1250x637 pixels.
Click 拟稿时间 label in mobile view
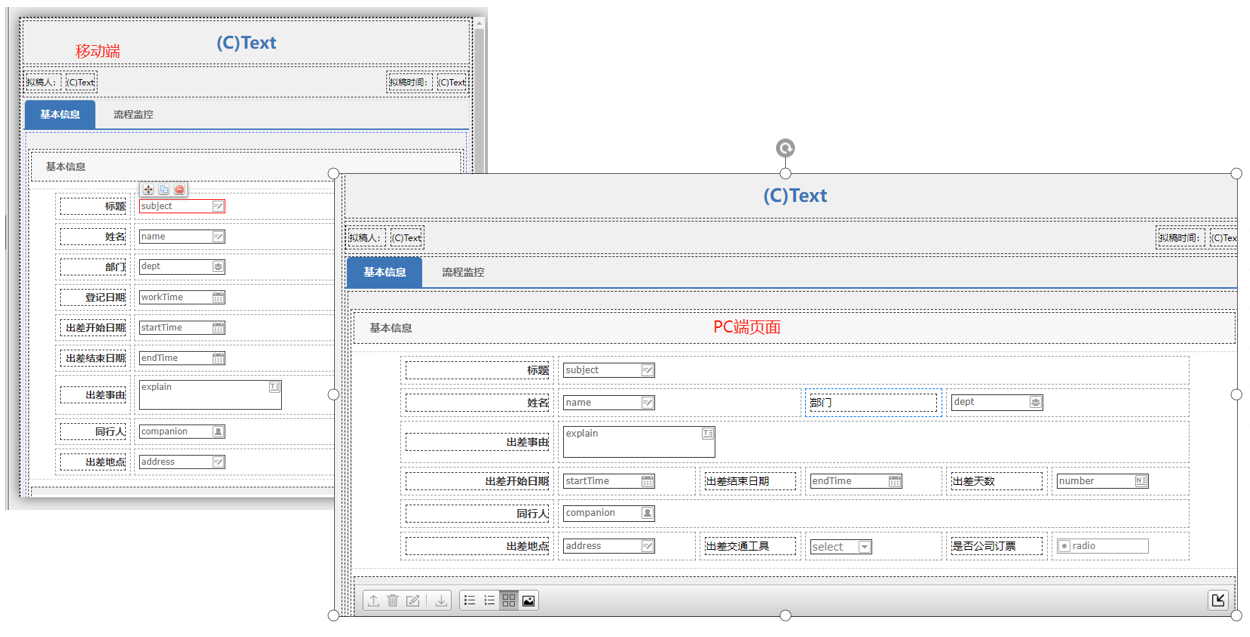coord(410,83)
